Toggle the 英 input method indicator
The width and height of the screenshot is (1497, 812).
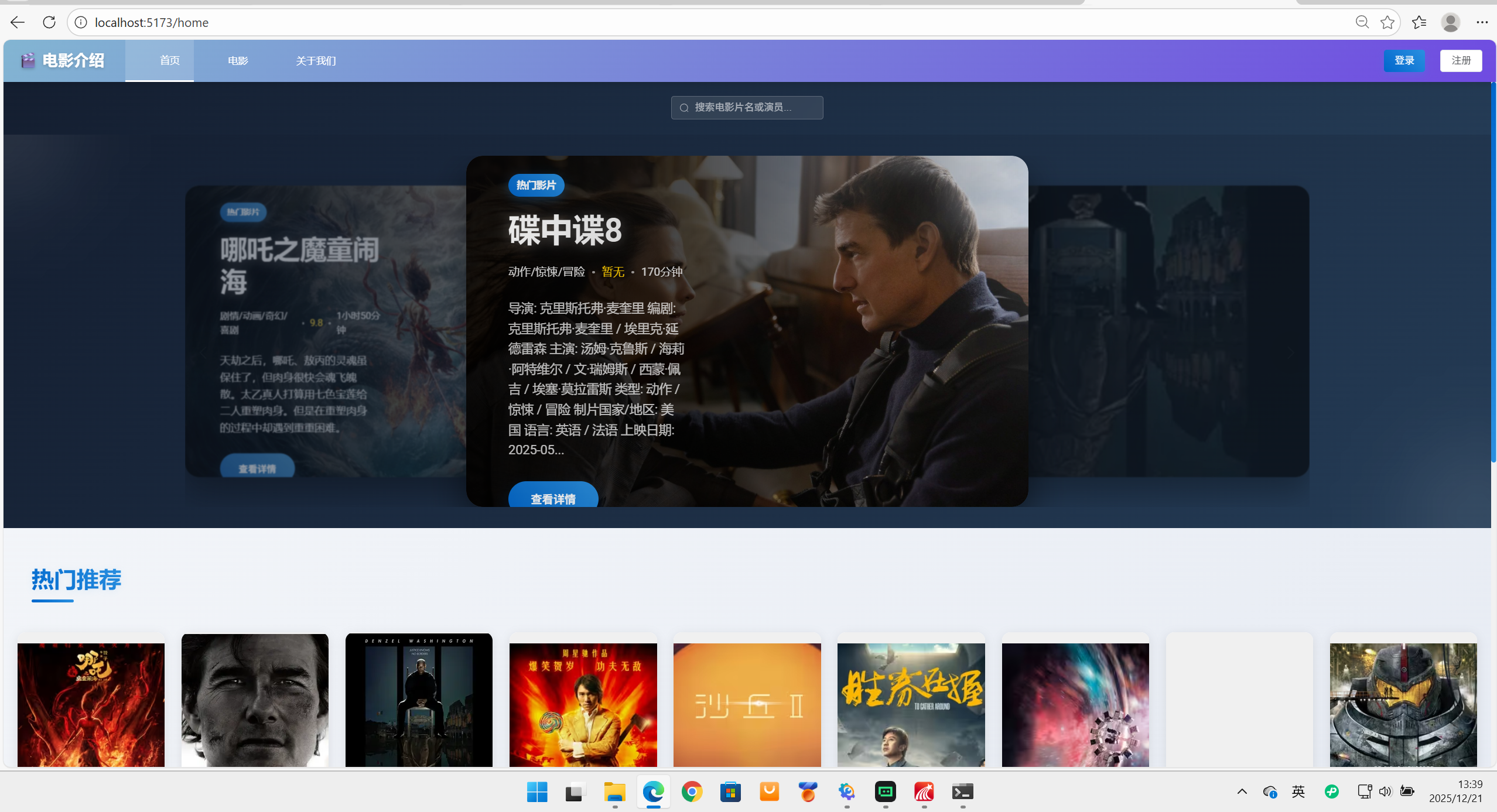pyautogui.click(x=1298, y=792)
